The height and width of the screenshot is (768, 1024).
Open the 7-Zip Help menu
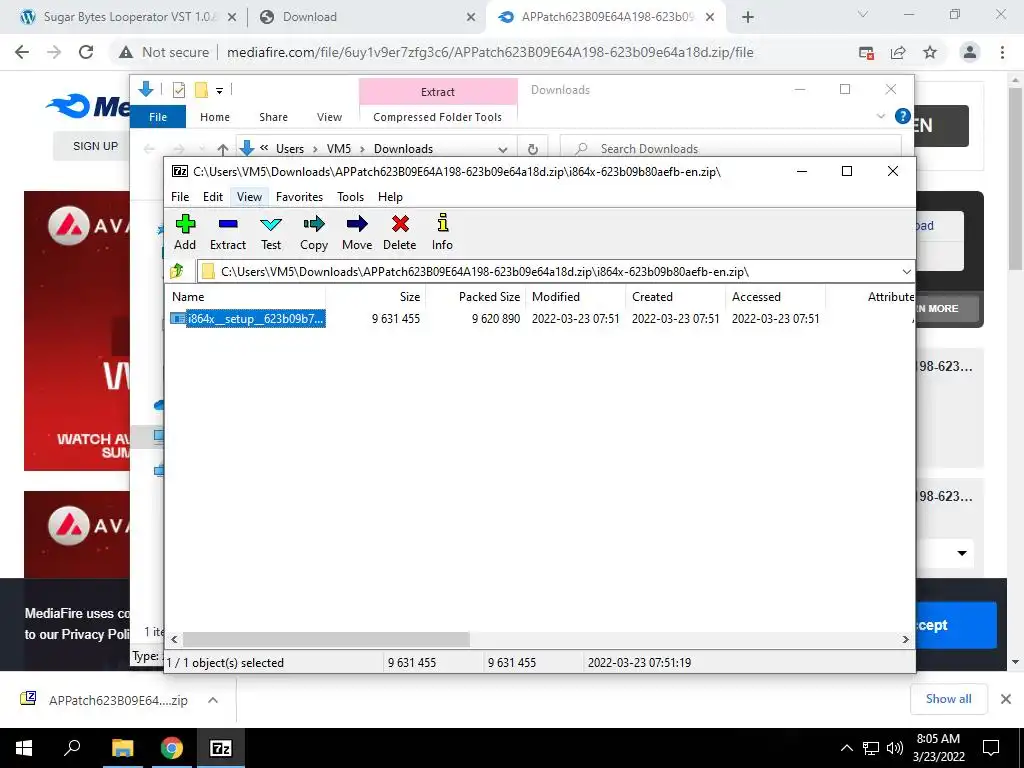tap(390, 197)
